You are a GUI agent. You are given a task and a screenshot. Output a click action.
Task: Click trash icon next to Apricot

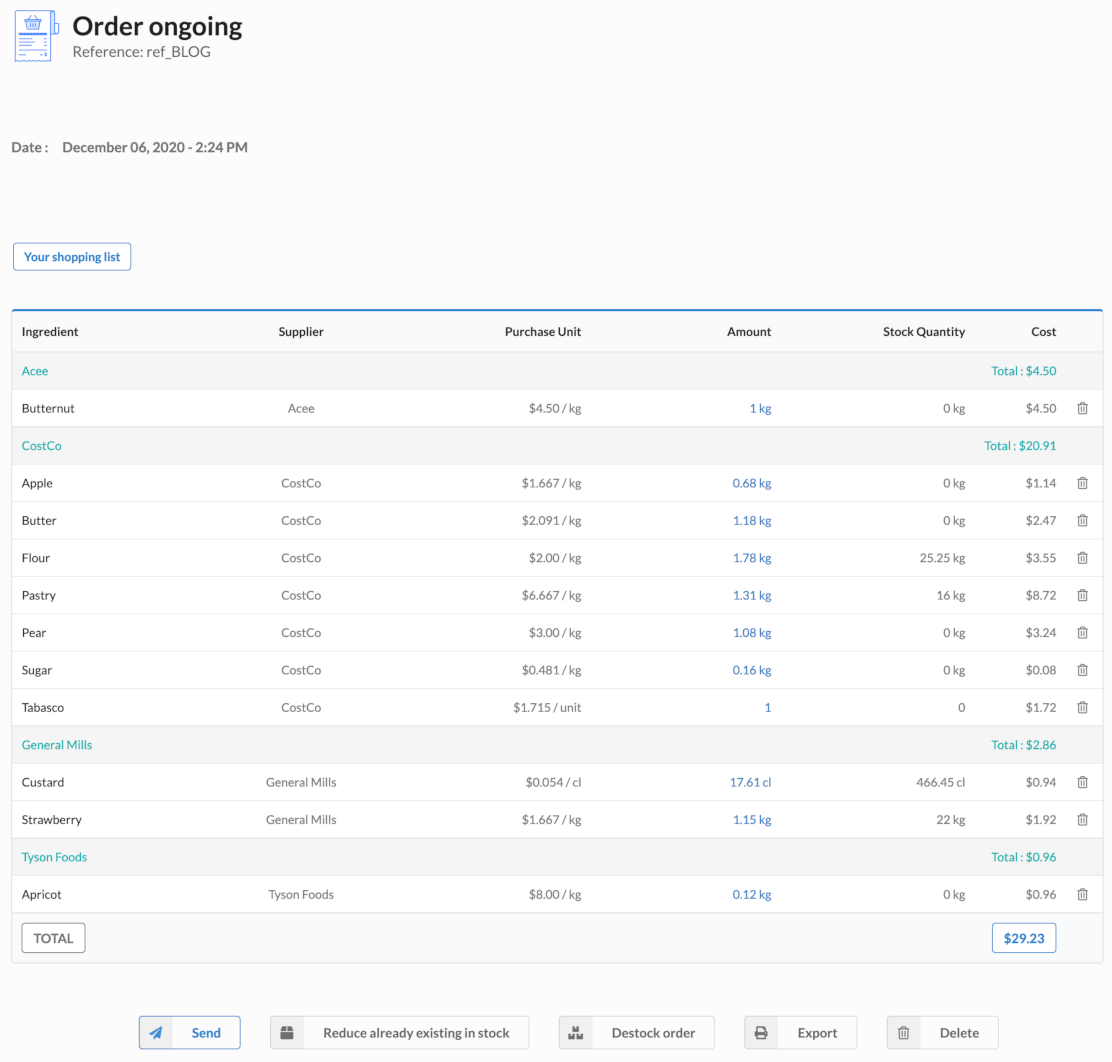[x=1082, y=894]
